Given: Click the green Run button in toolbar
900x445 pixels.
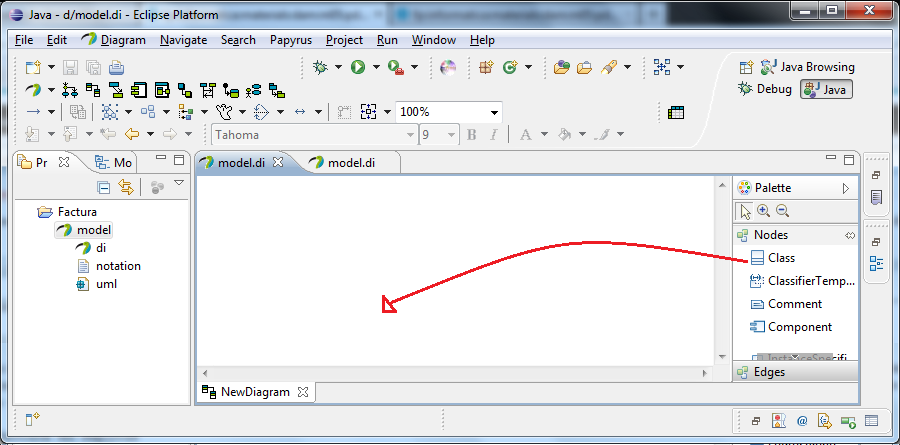Looking at the screenshot, I should 358,67.
